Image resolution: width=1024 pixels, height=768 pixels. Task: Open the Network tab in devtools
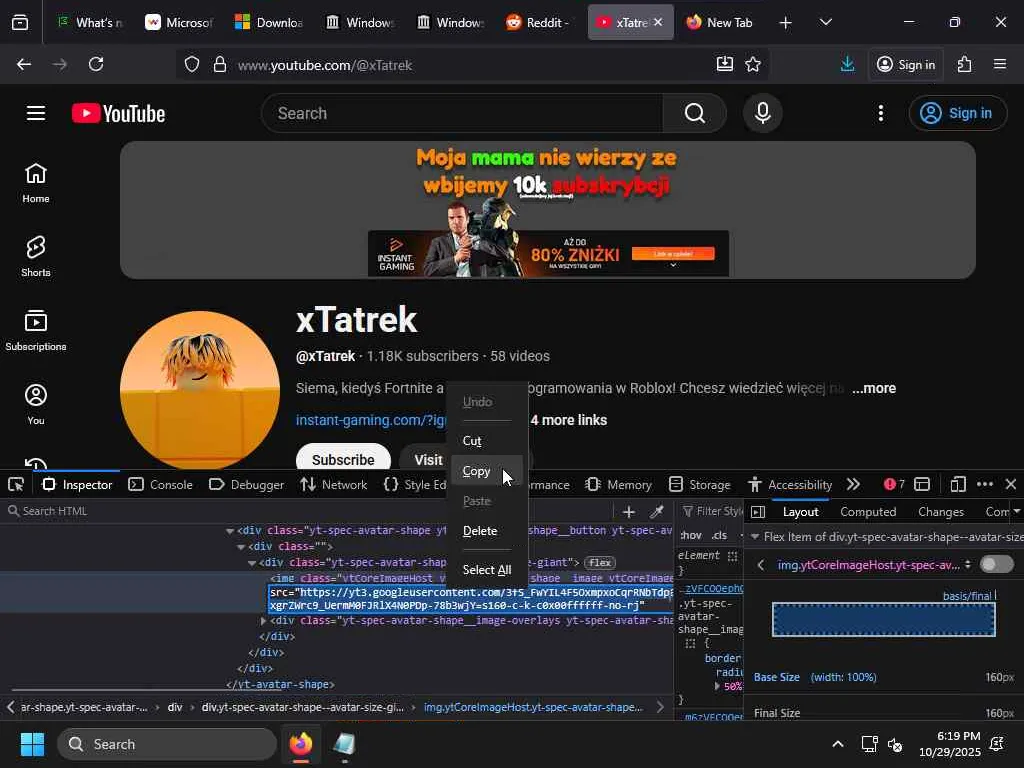click(x=334, y=485)
